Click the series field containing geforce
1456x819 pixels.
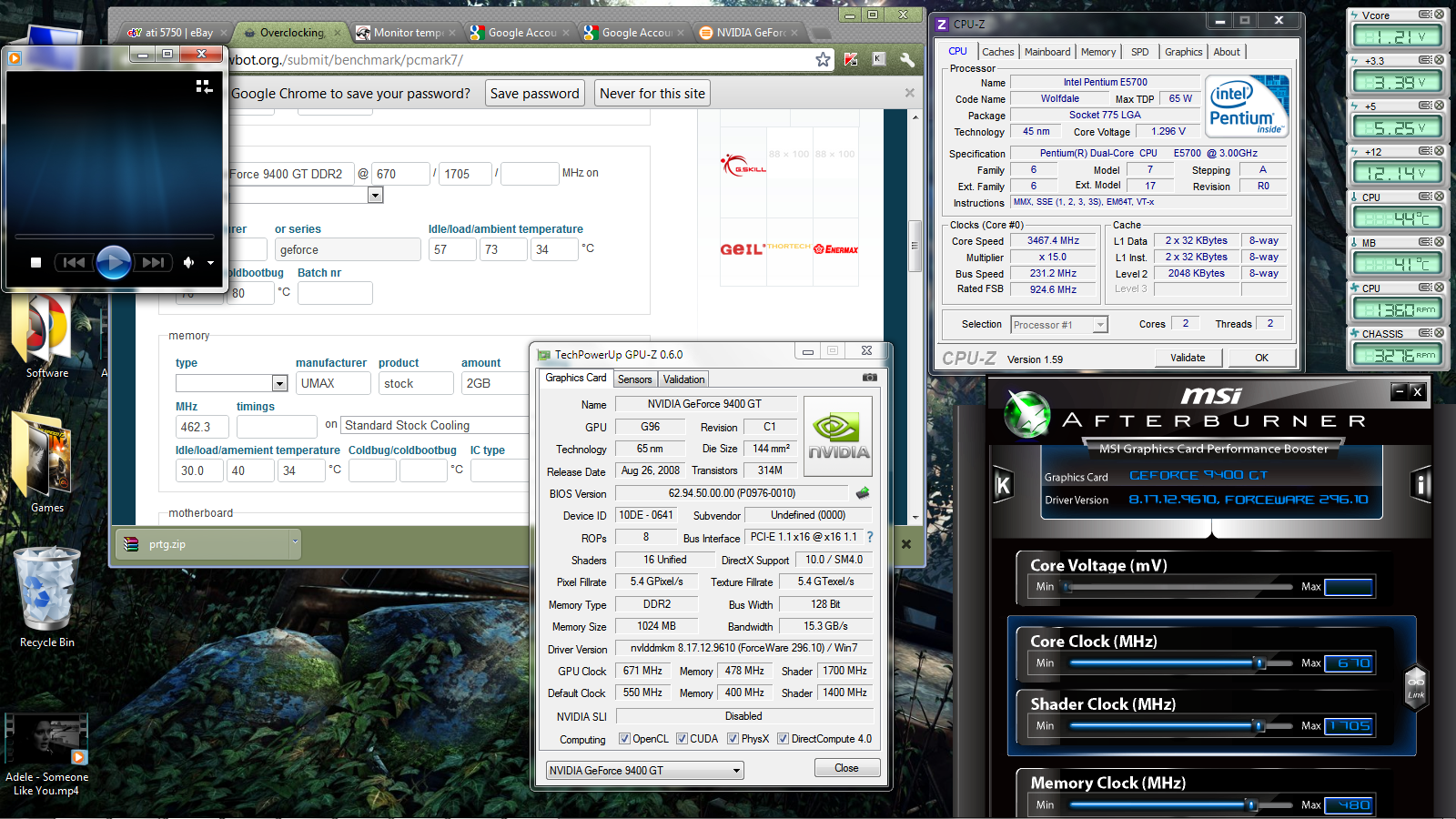point(348,249)
